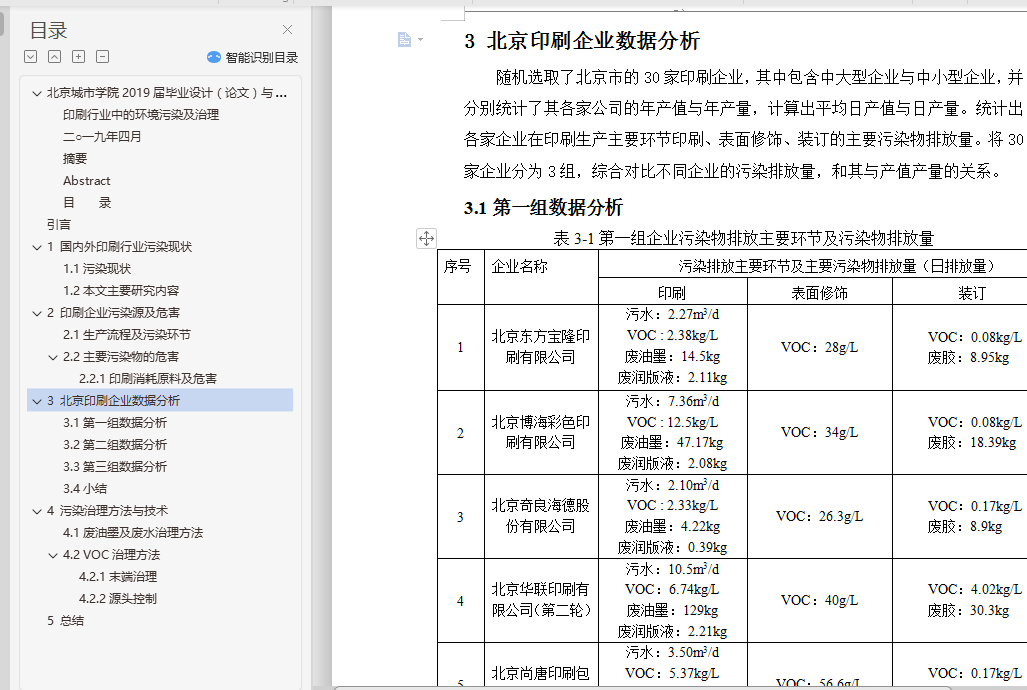Click cell 北京华联印刷有限公司(第二轮)
This screenshot has height=690, width=1027.
(x=541, y=600)
